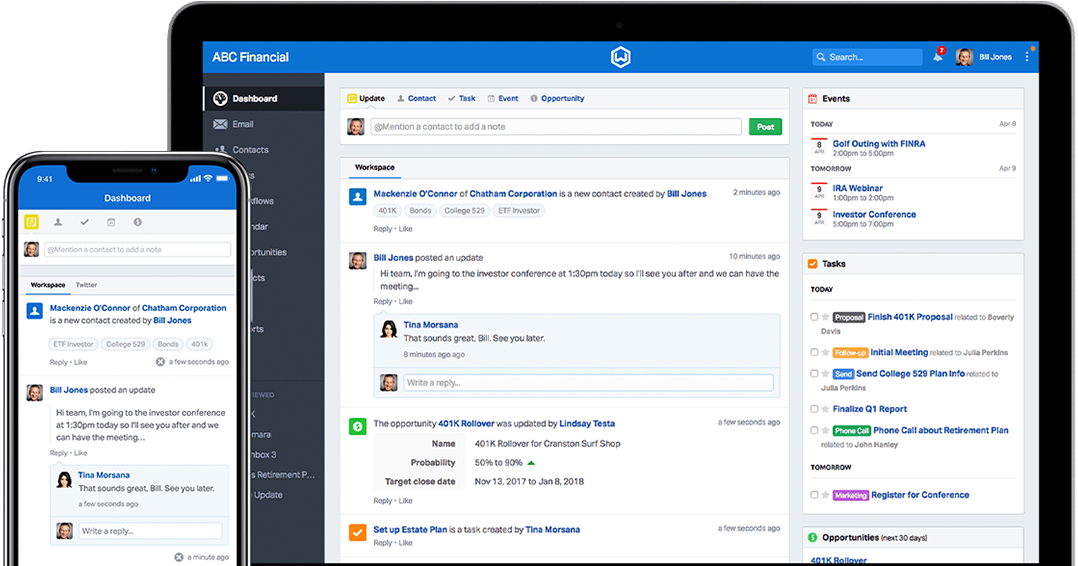Tap the phone's calendar event icon
1078x566 pixels.
click(111, 222)
